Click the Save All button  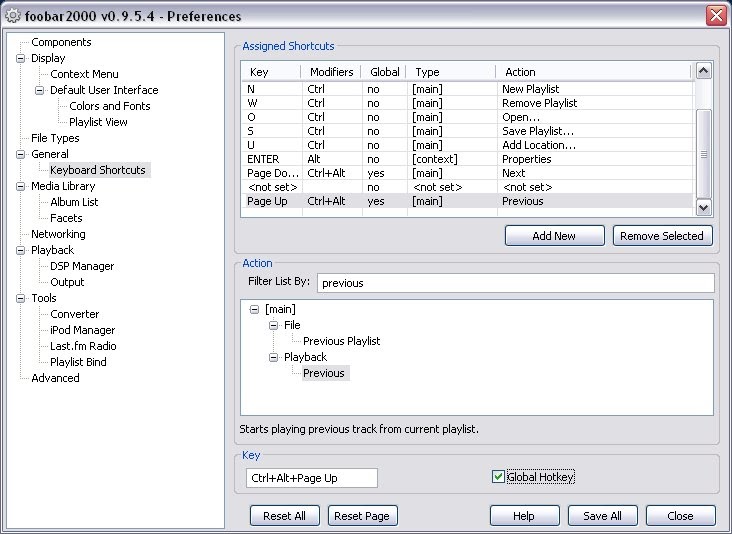(x=603, y=516)
